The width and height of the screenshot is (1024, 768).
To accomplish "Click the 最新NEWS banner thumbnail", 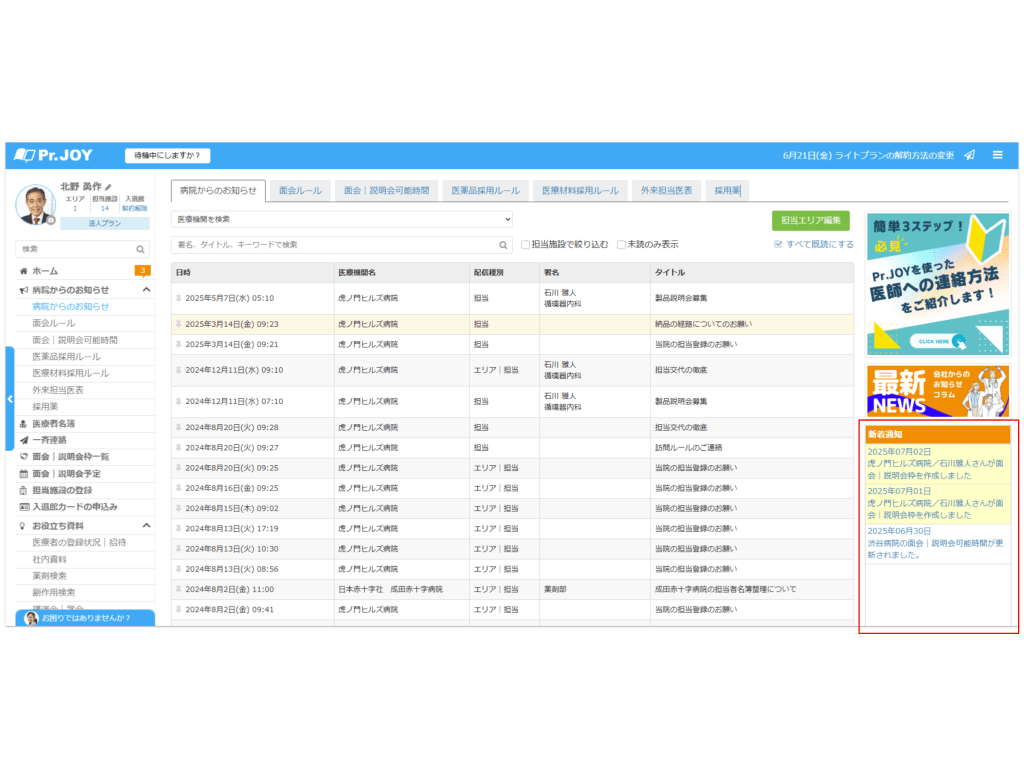I will point(937,390).
